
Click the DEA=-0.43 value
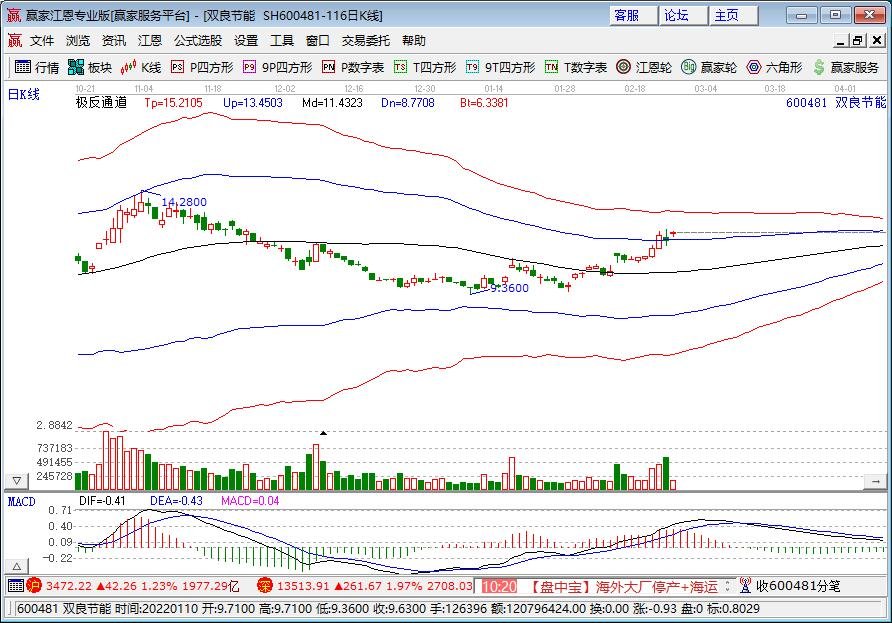point(176,501)
